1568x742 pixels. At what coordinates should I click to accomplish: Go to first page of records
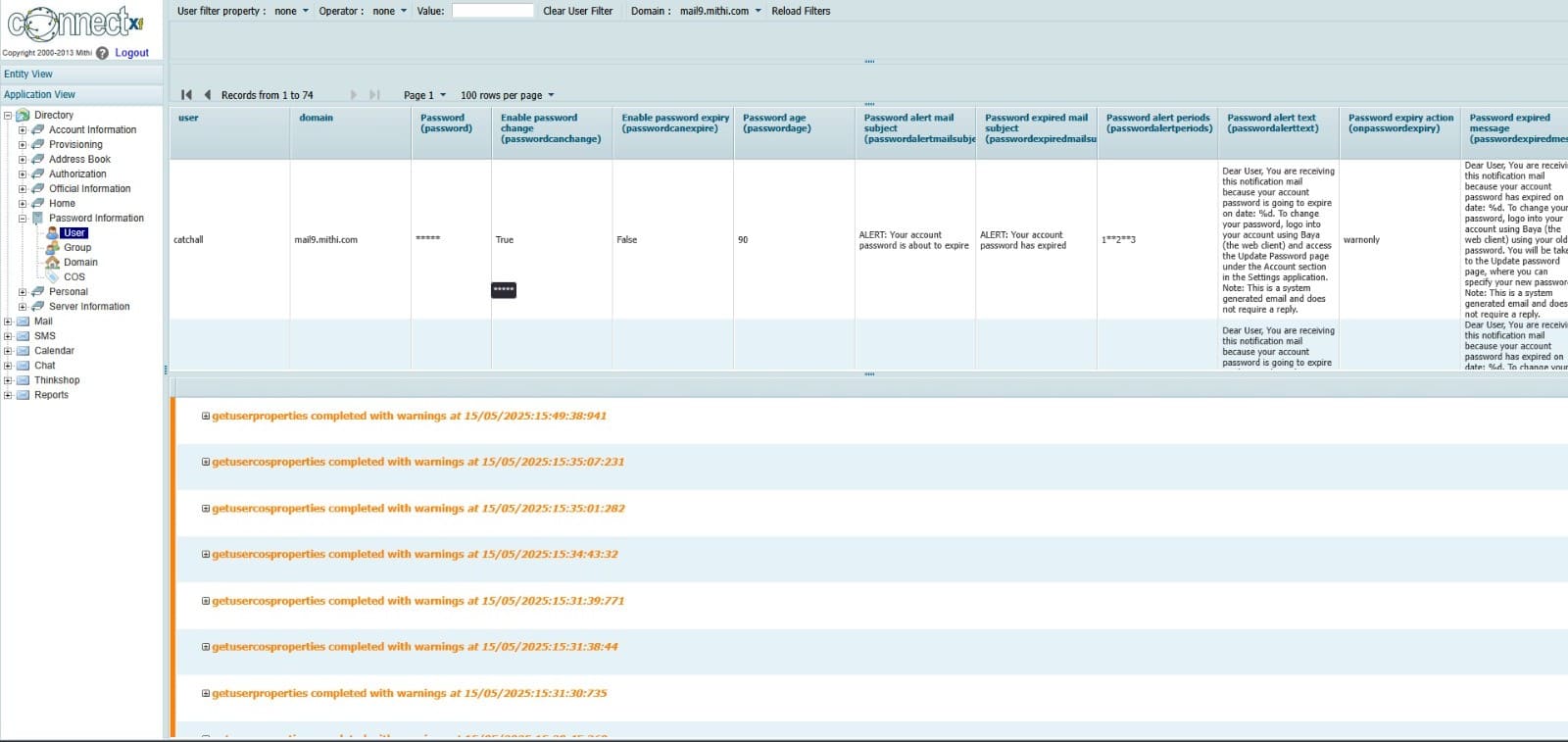186,95
